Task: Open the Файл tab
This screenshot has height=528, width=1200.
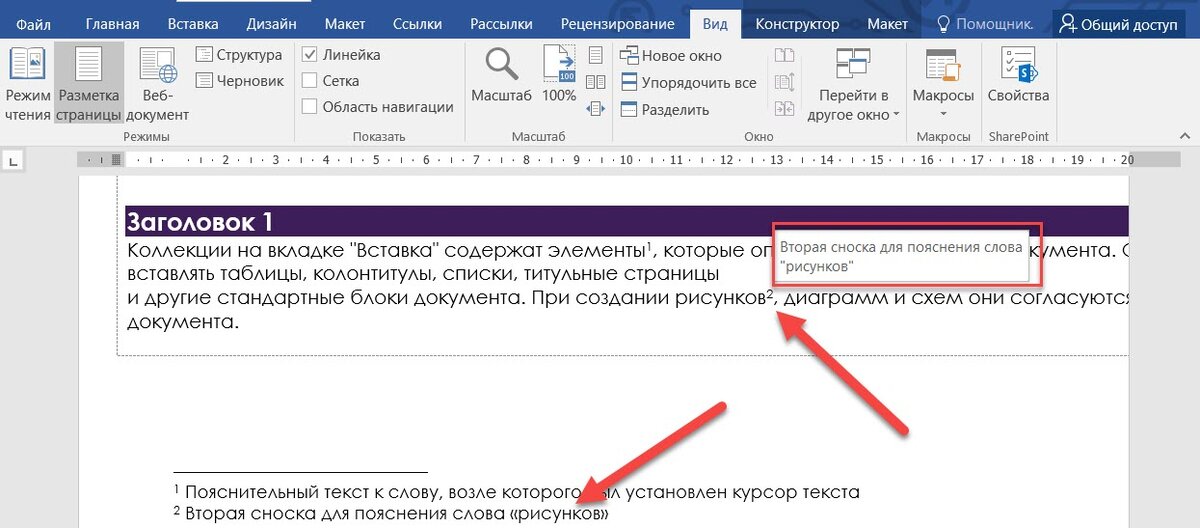Action: click(34, 23)
